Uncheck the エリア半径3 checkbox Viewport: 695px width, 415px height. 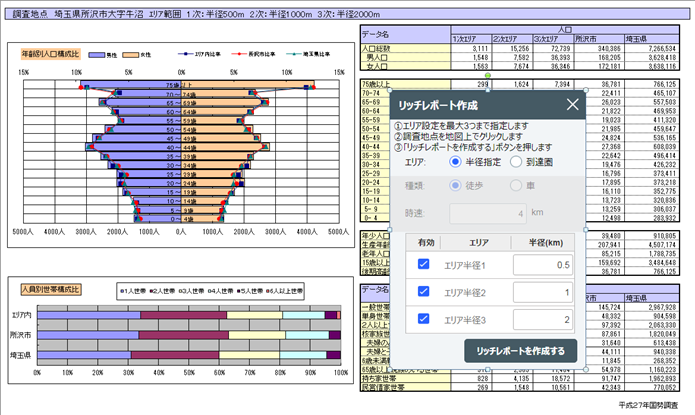pos(423,319)
